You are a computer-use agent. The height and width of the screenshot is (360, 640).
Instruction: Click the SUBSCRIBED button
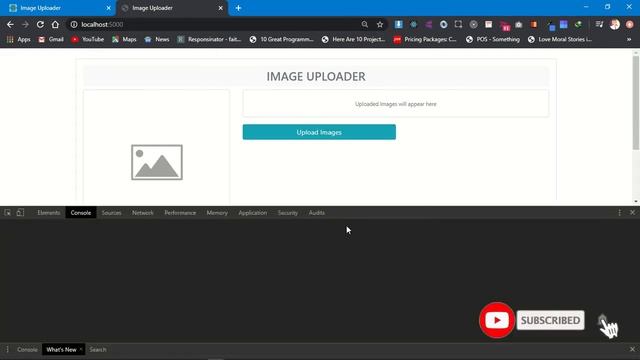[550, 320]
